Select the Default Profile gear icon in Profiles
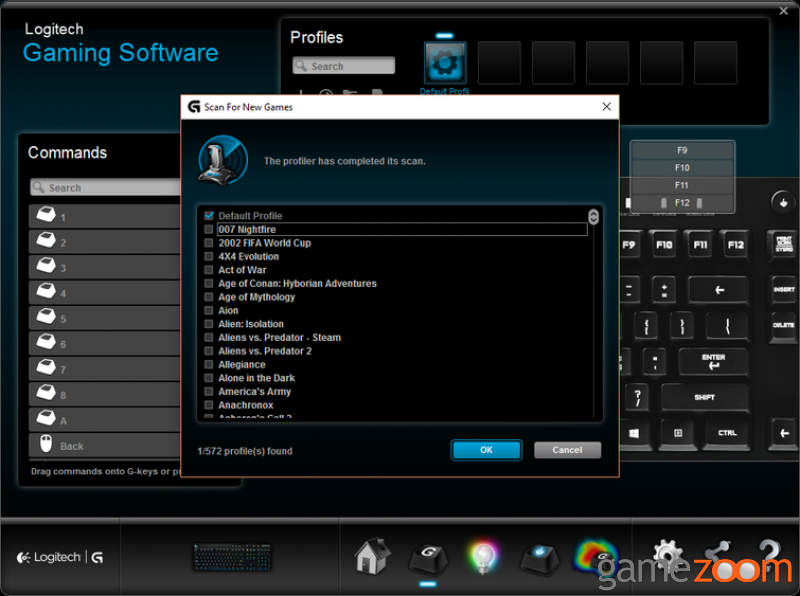 (445, 63)
